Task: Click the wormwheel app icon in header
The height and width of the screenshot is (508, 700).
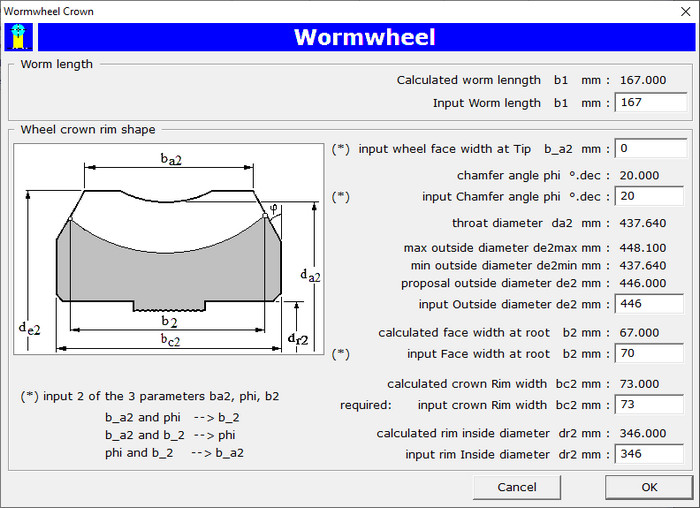Action: tap(18, 37)
